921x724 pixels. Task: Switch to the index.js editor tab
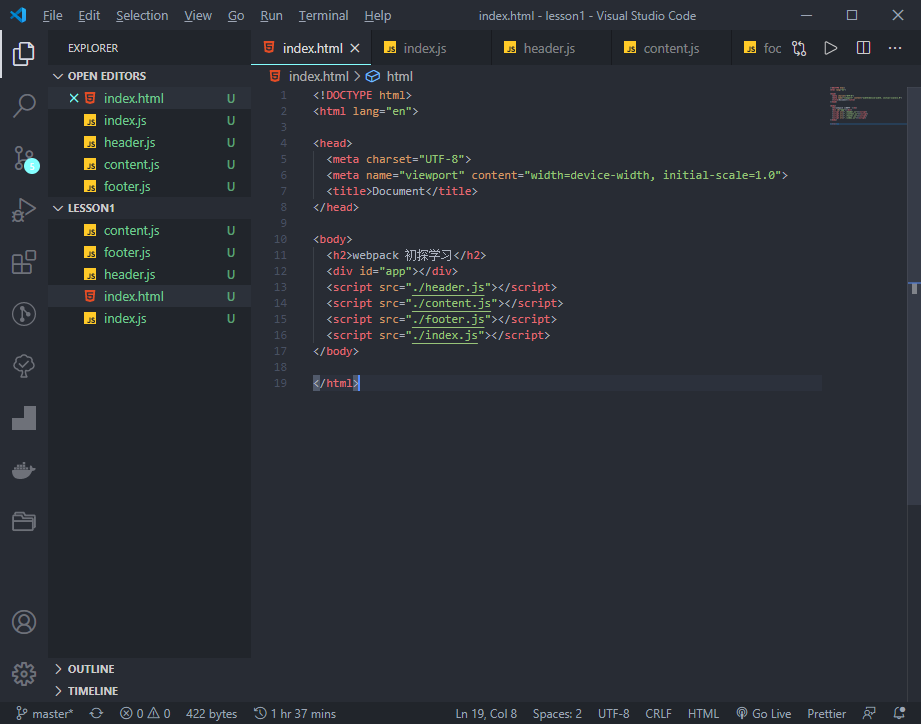tap(431, 48)
